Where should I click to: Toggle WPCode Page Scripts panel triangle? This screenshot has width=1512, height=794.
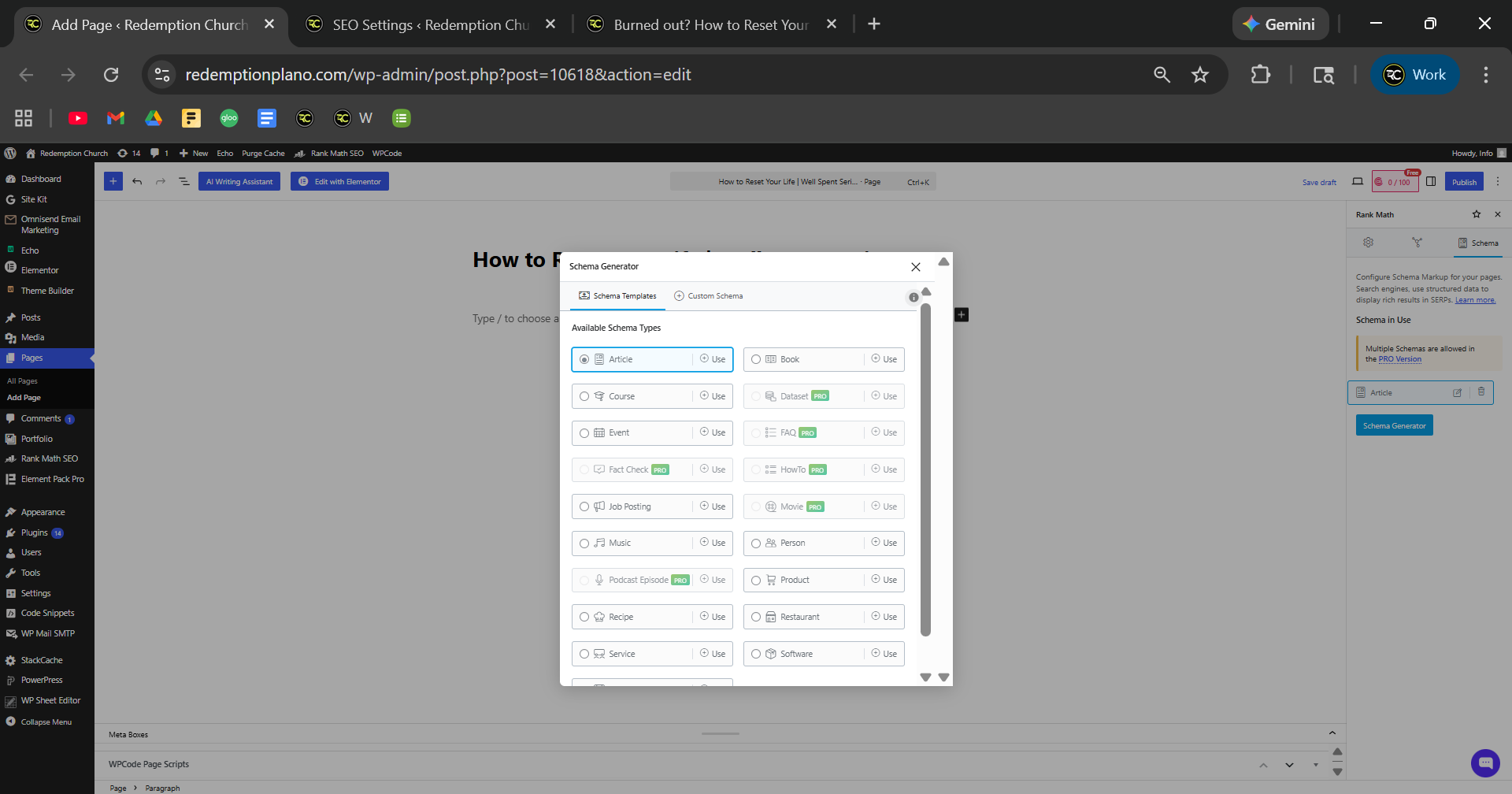(x=1315, y=765)
